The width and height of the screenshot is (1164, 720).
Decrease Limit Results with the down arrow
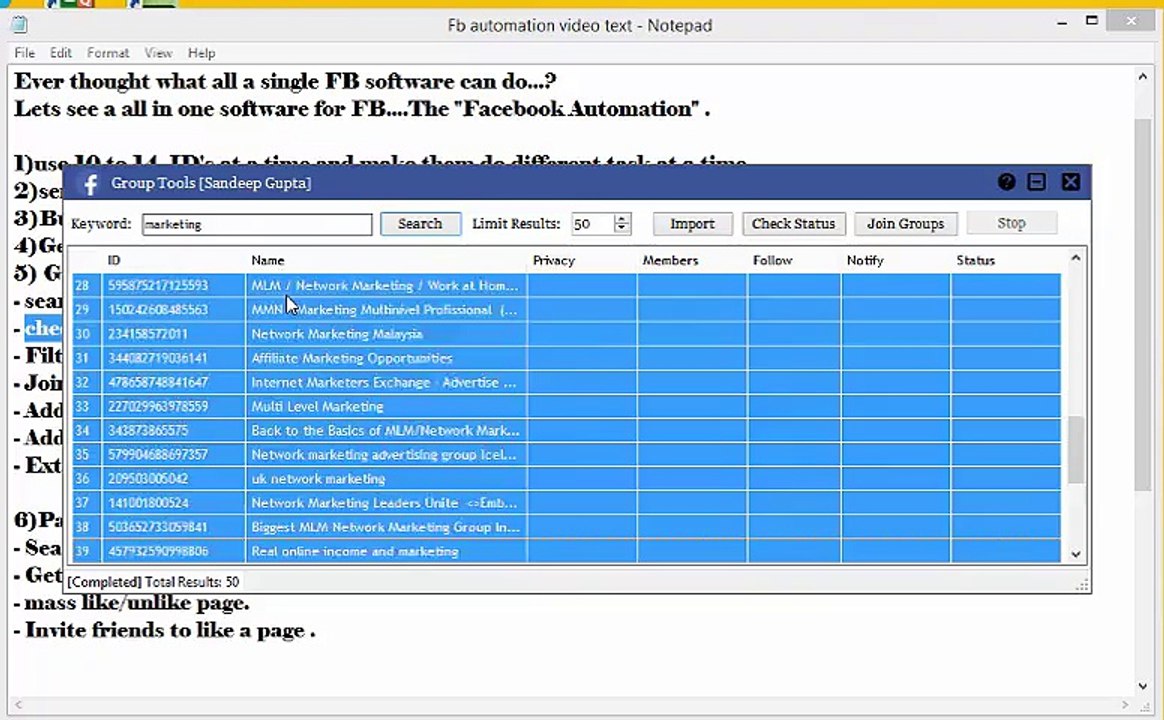(x=622, y=229)
